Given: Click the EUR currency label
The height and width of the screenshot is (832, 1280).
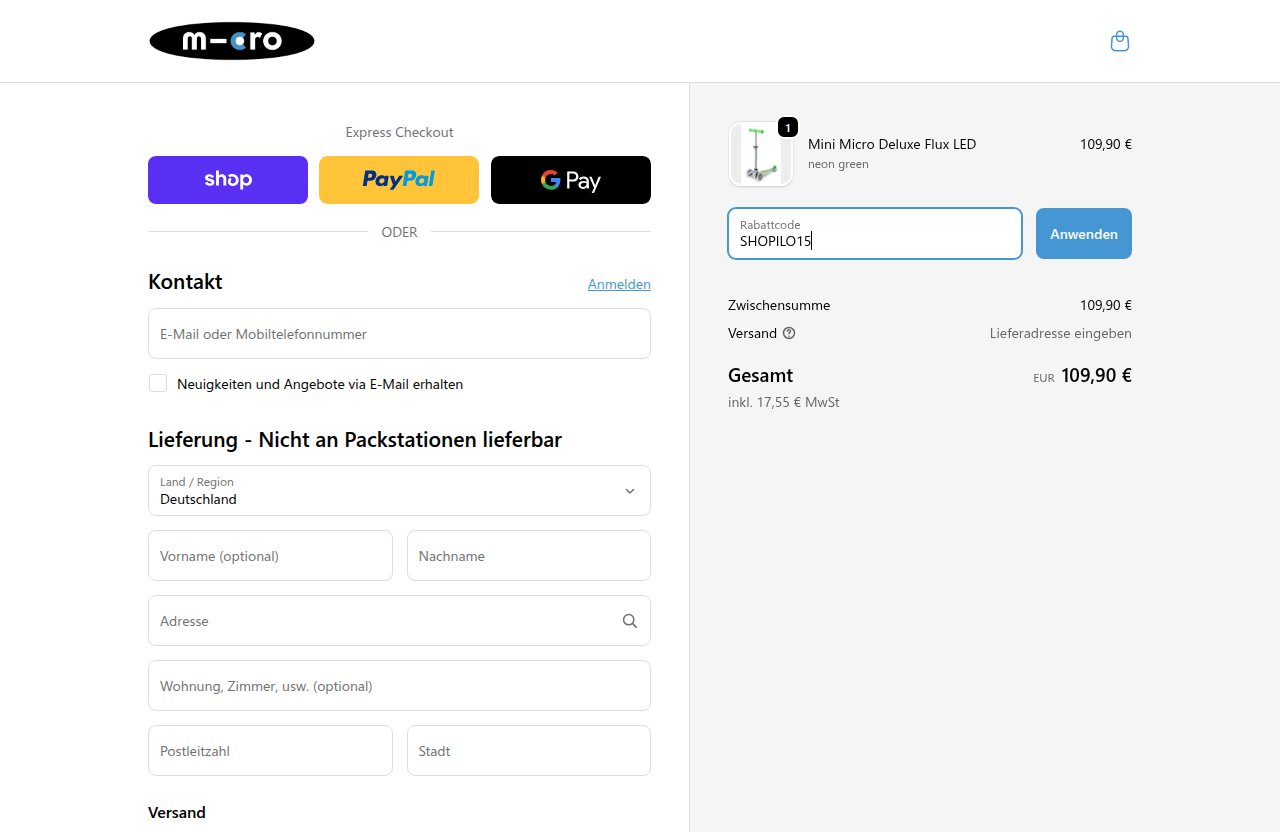Looking at the screenshot, I should [x=1044, y=378].
